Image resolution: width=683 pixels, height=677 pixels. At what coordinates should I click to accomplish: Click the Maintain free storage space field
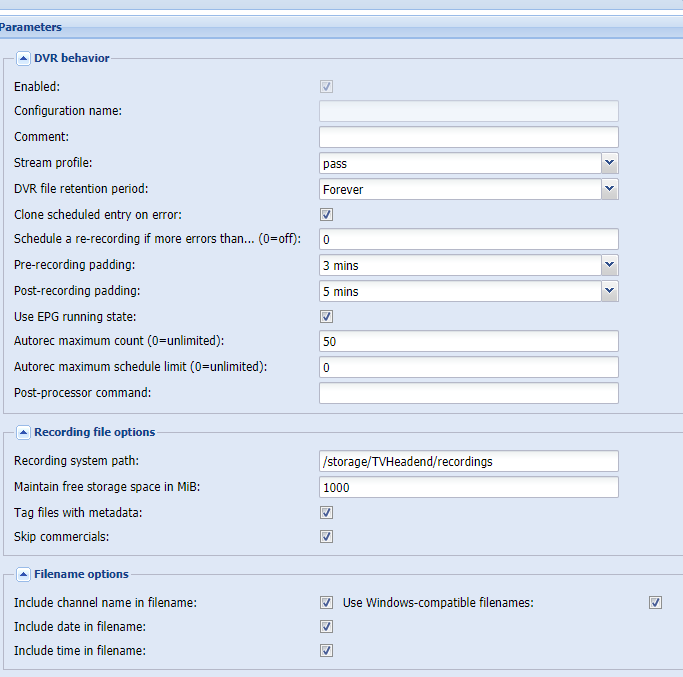tap(468, 487)
